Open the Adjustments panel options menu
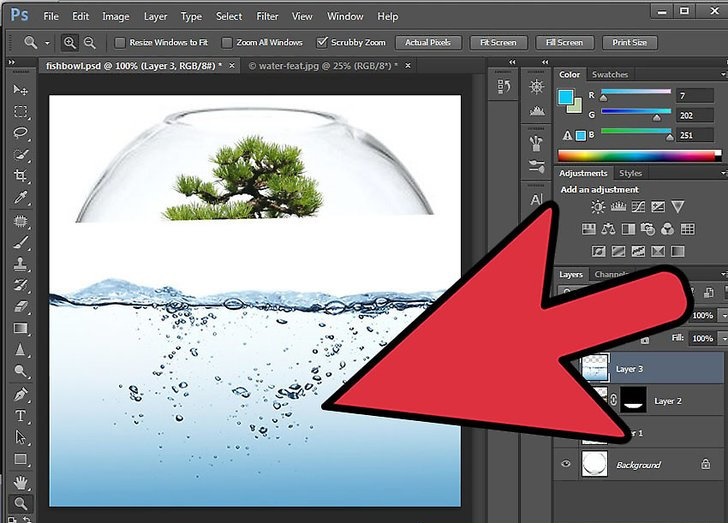 (x=723, y=173)
